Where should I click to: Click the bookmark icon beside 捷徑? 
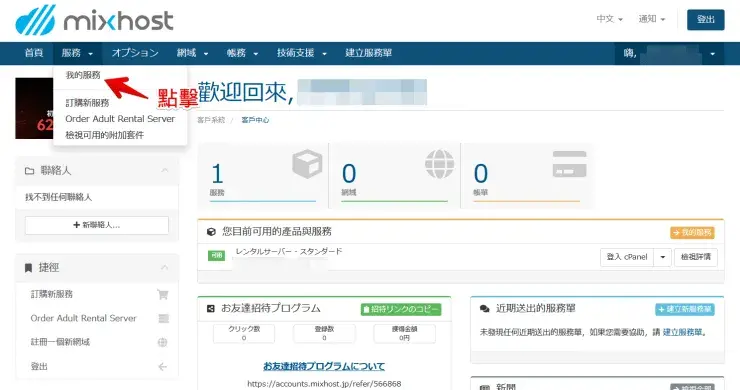click(28, 268)
